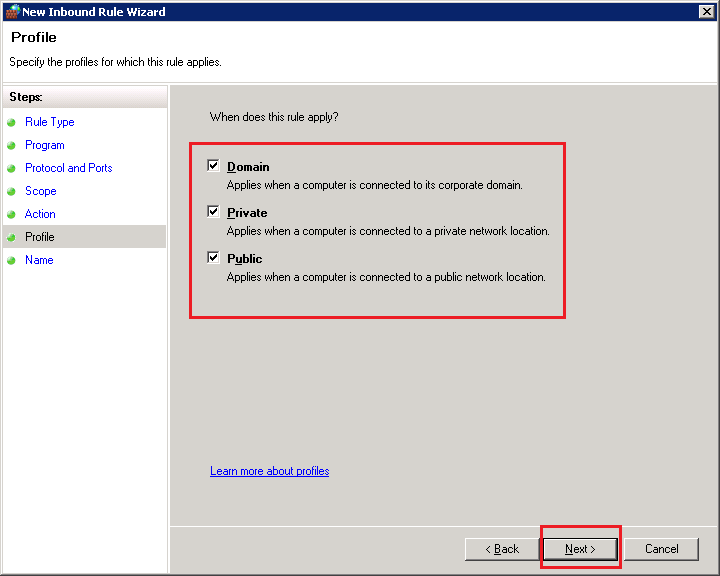Image resolution: width=720 pixels, height=576 pixels.
Task: Click green bullet beside Protocol and Ports
Action: pyautogui.click(x=11, y=169)
